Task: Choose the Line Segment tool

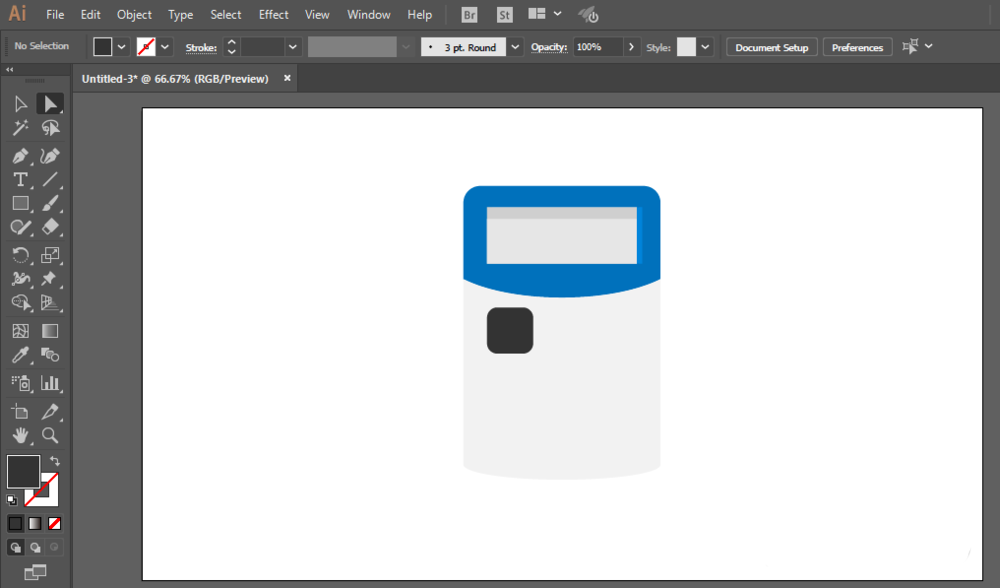Action: click(50, 180)
